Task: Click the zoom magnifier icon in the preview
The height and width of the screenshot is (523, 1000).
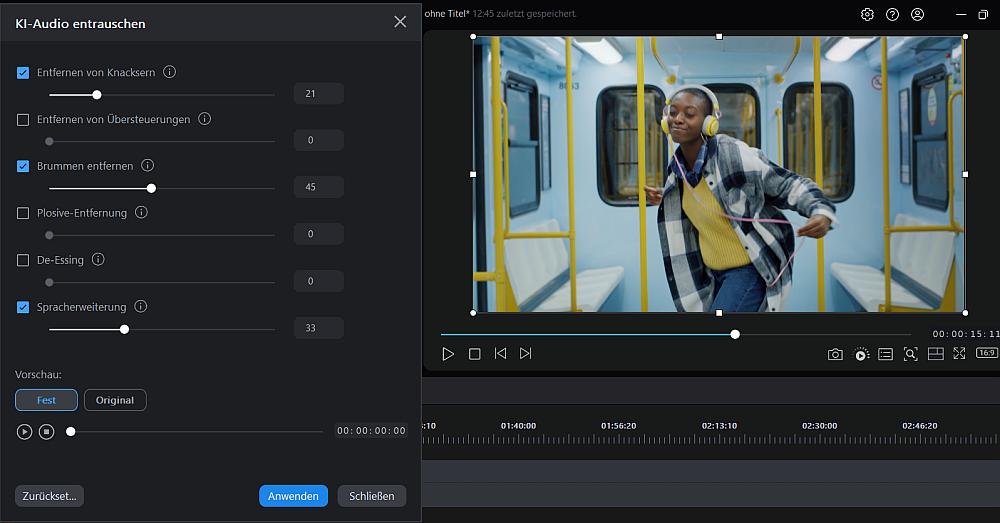Action: click(910, 354)
